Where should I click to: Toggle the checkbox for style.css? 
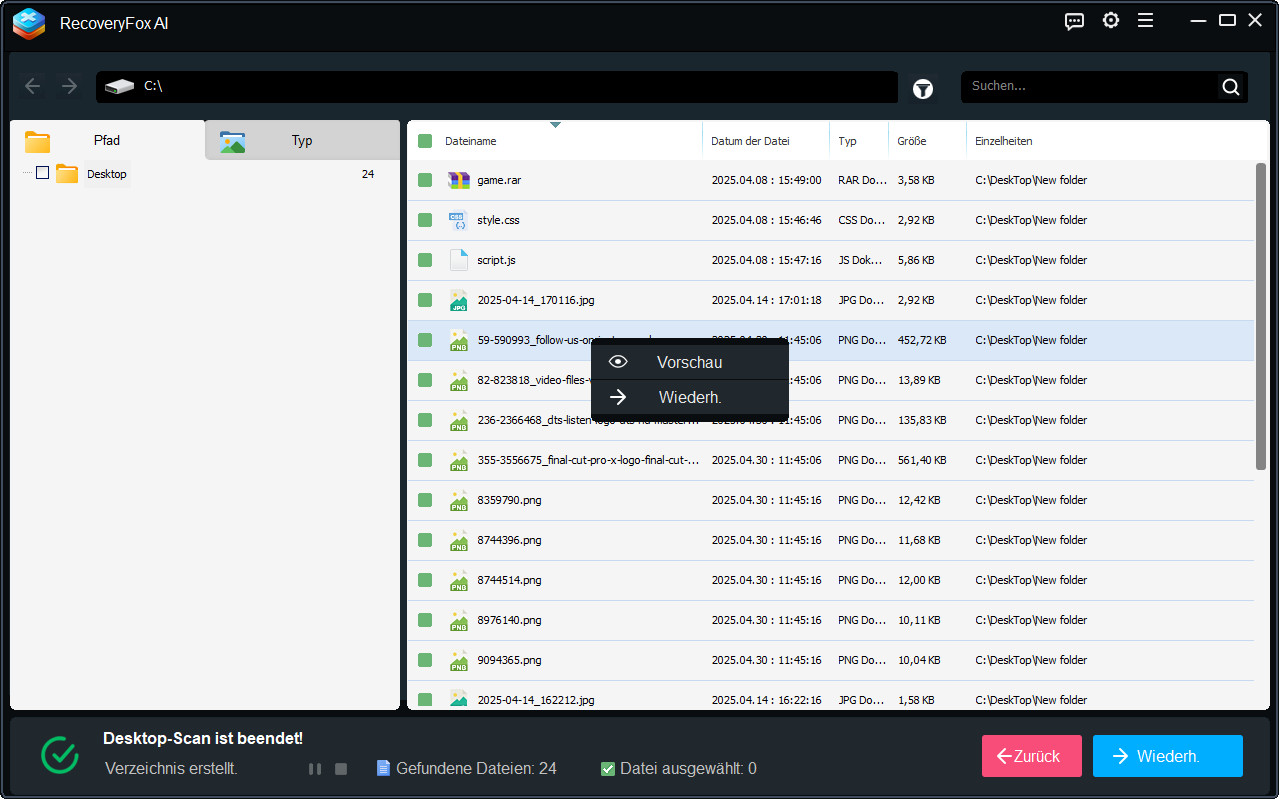click(x=425, y=220)
